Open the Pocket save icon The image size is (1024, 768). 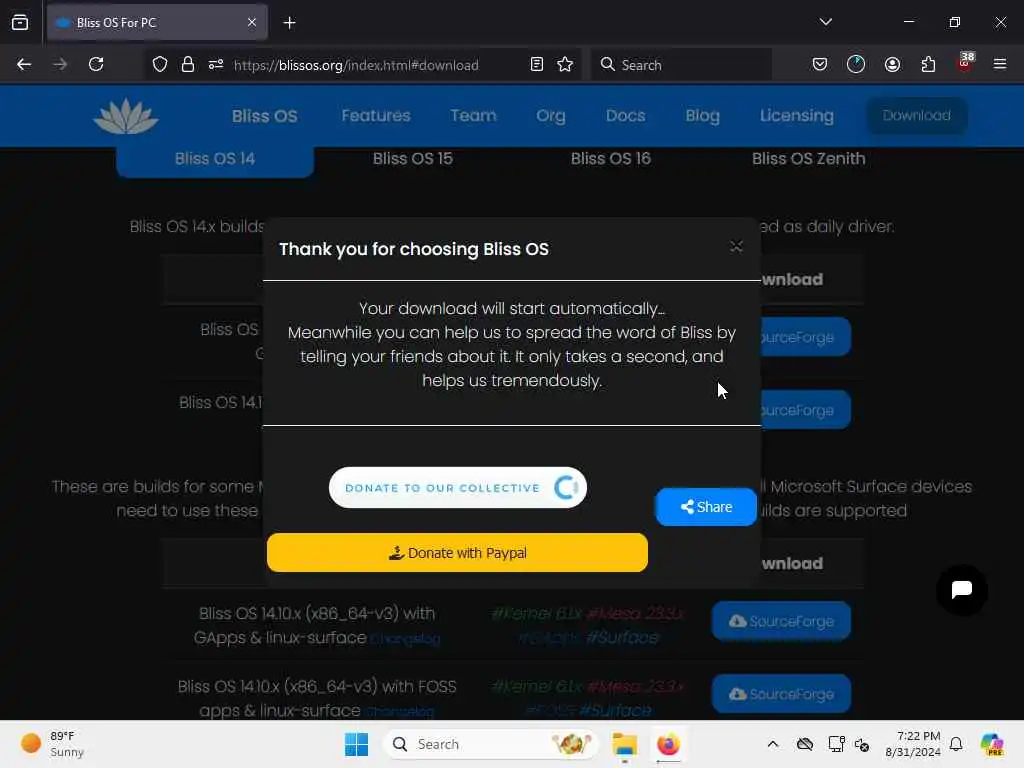[x=820, y=65]
